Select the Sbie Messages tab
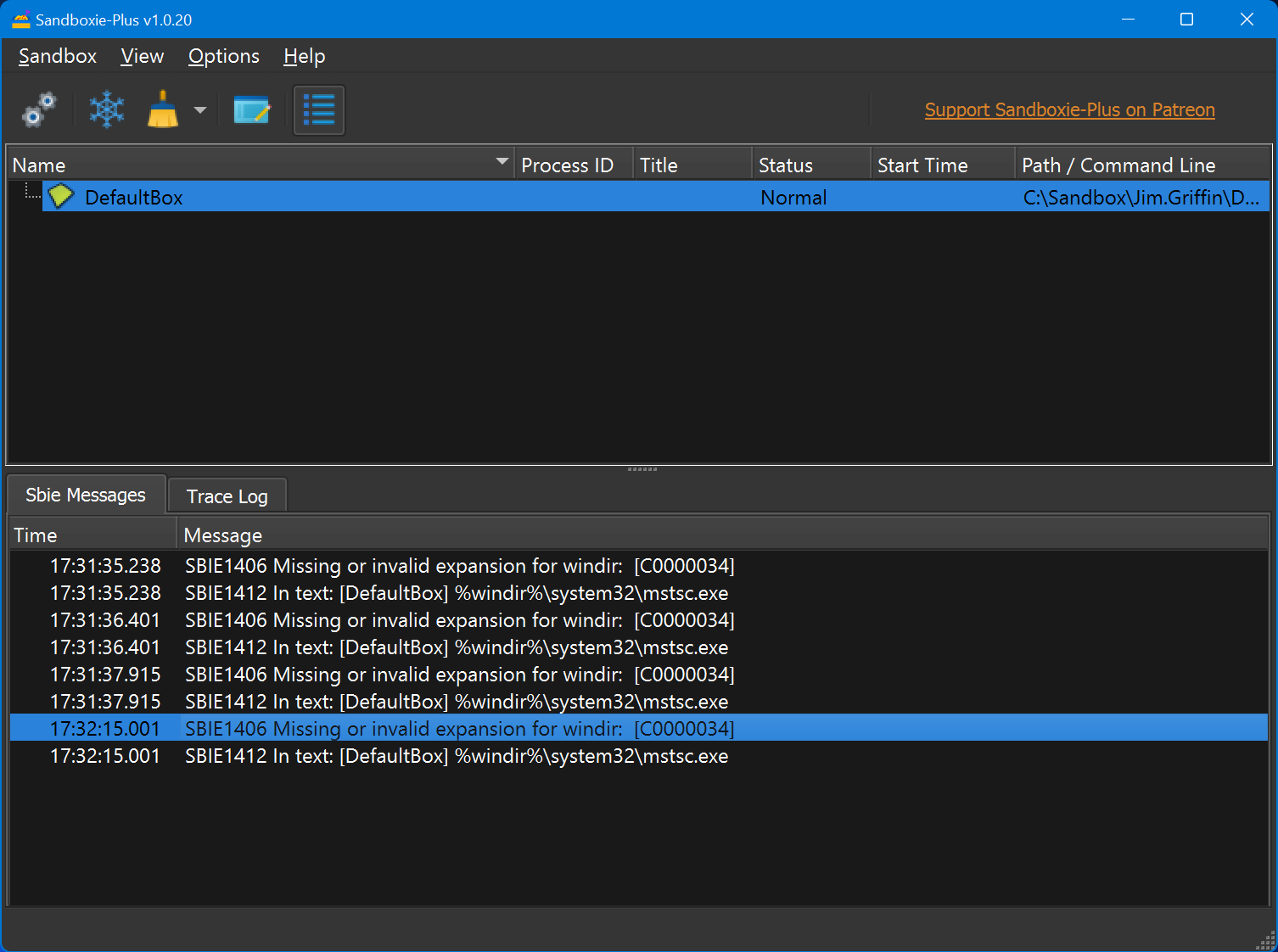The width and height of the screenshot is (1278, 952). click(x=86, y=495)
